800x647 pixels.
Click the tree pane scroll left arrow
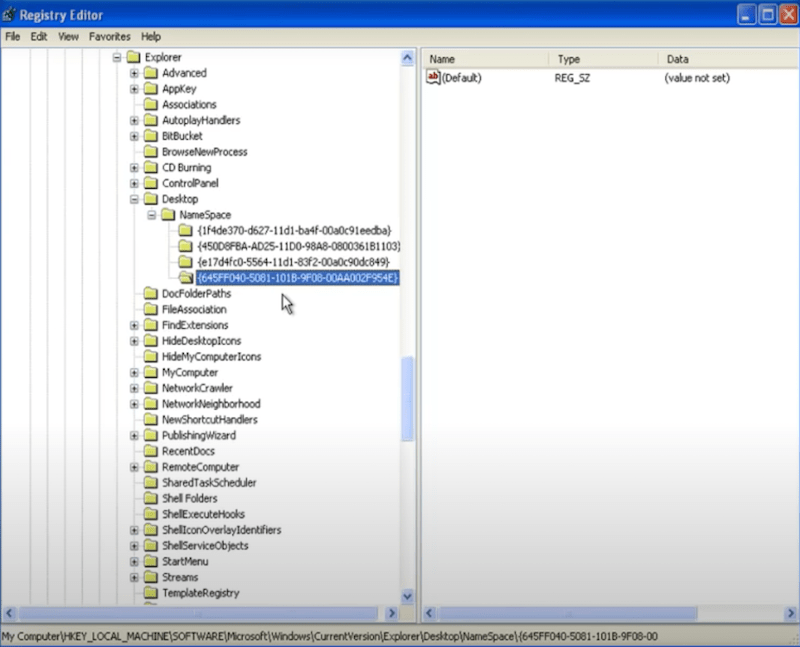[9, 613]
